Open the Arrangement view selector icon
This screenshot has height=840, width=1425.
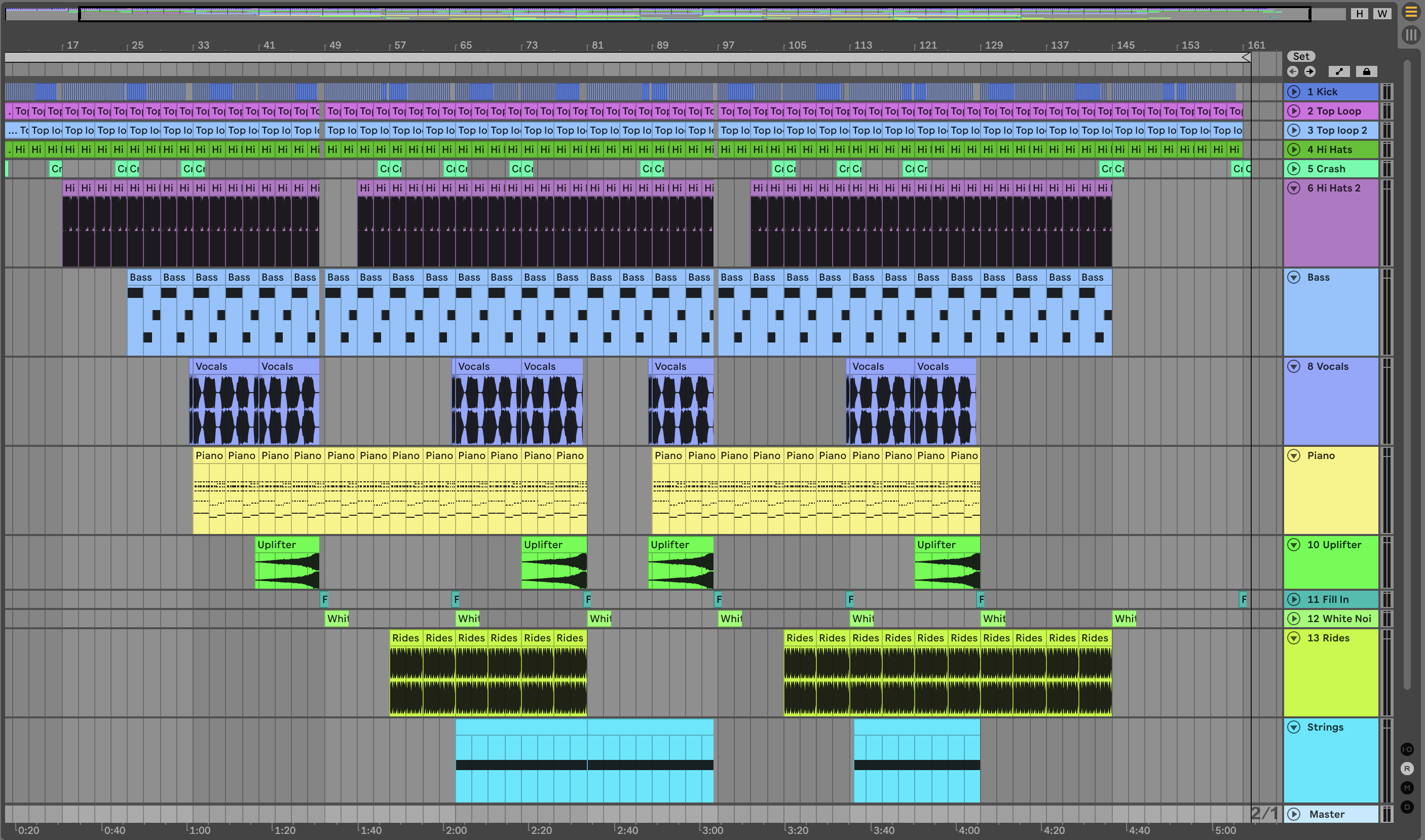click(x=1411, y=12)
